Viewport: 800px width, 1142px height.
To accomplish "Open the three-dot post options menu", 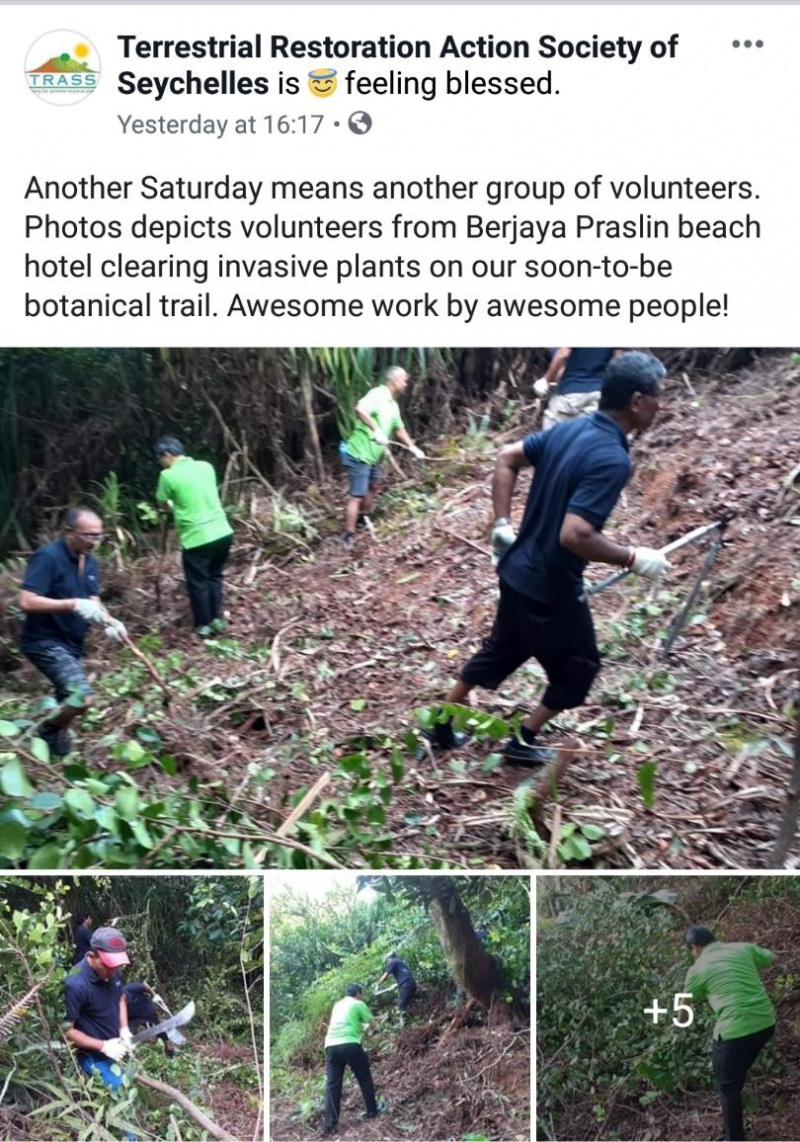I will pyautogui.click(x=748, y=44).
